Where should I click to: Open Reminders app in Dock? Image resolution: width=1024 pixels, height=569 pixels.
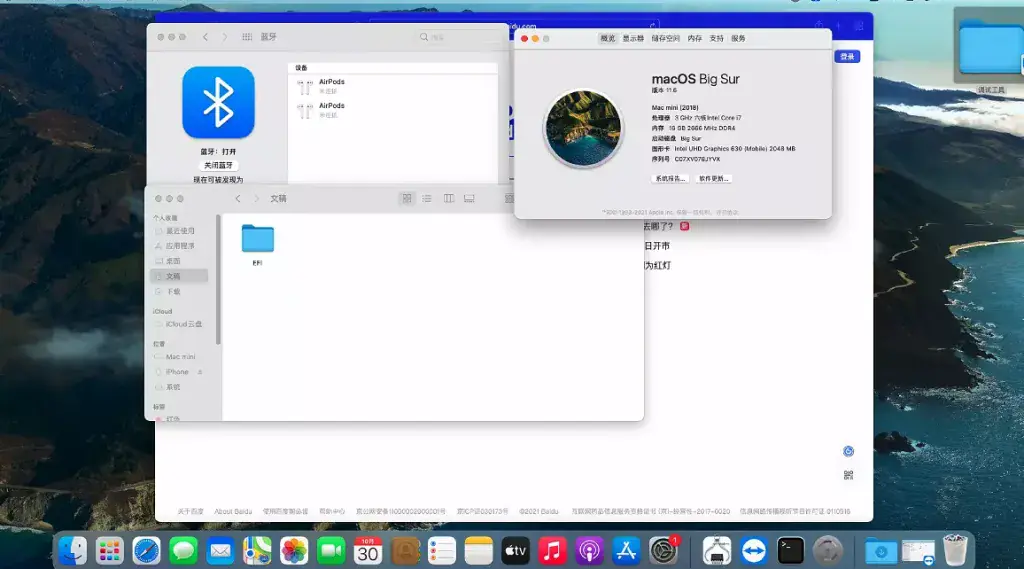coord(441,551)
